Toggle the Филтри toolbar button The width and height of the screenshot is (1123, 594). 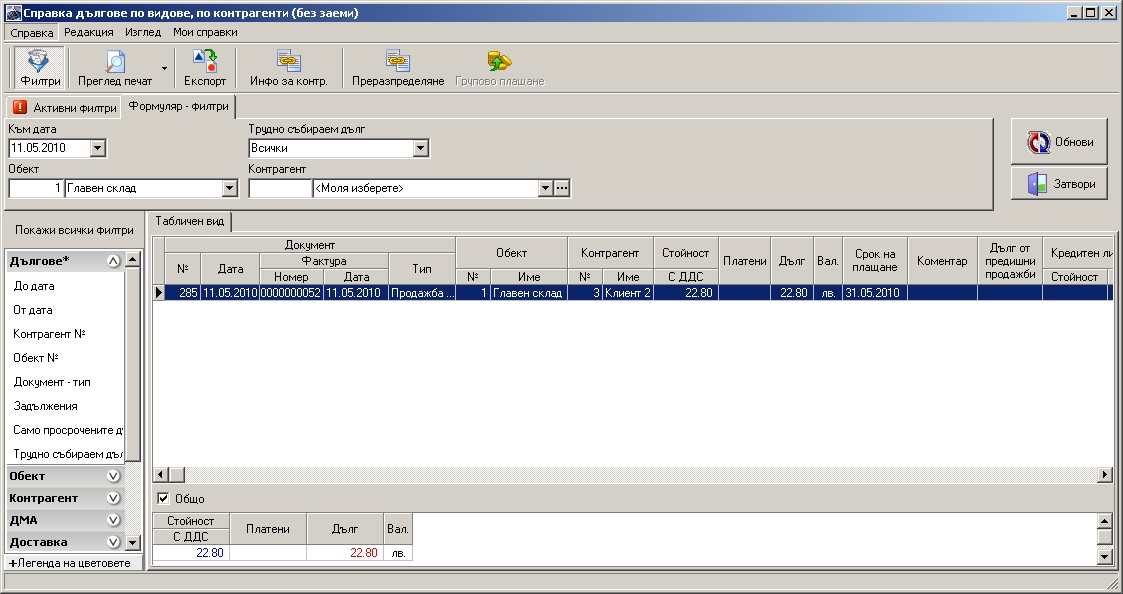39,68
